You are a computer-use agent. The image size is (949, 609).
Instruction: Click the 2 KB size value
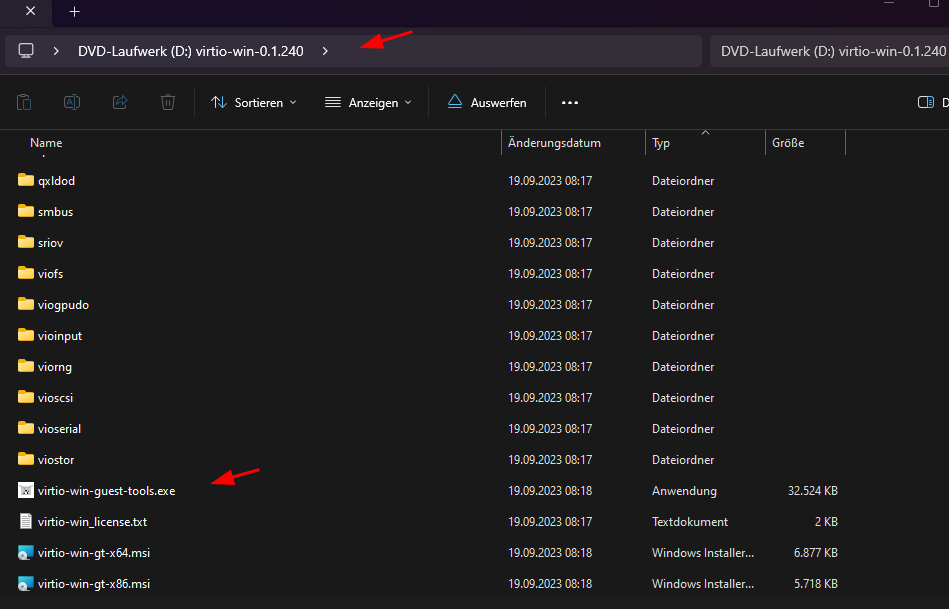[x=826, y=522]
